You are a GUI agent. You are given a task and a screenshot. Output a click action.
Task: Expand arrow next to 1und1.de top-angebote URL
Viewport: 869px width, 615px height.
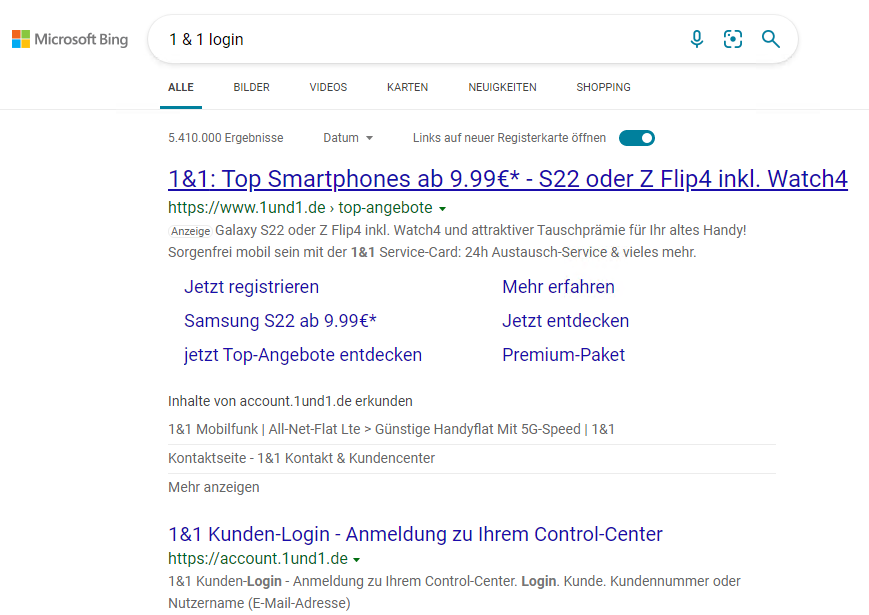pos(442,209)
